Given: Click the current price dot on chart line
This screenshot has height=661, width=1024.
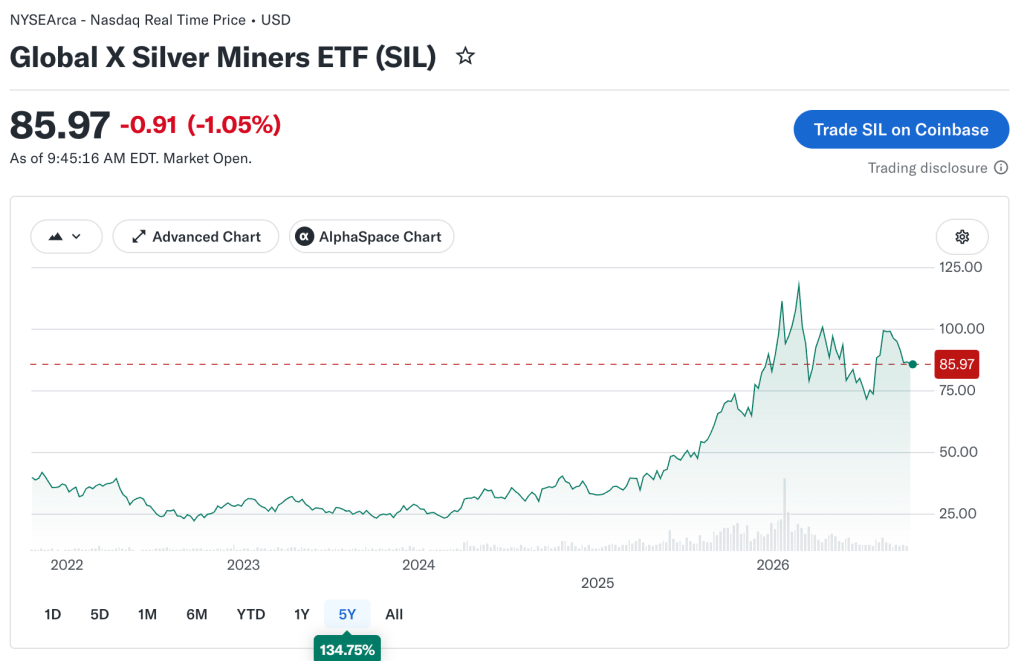Looking at the screenshot, I should [x=912, y=364].
